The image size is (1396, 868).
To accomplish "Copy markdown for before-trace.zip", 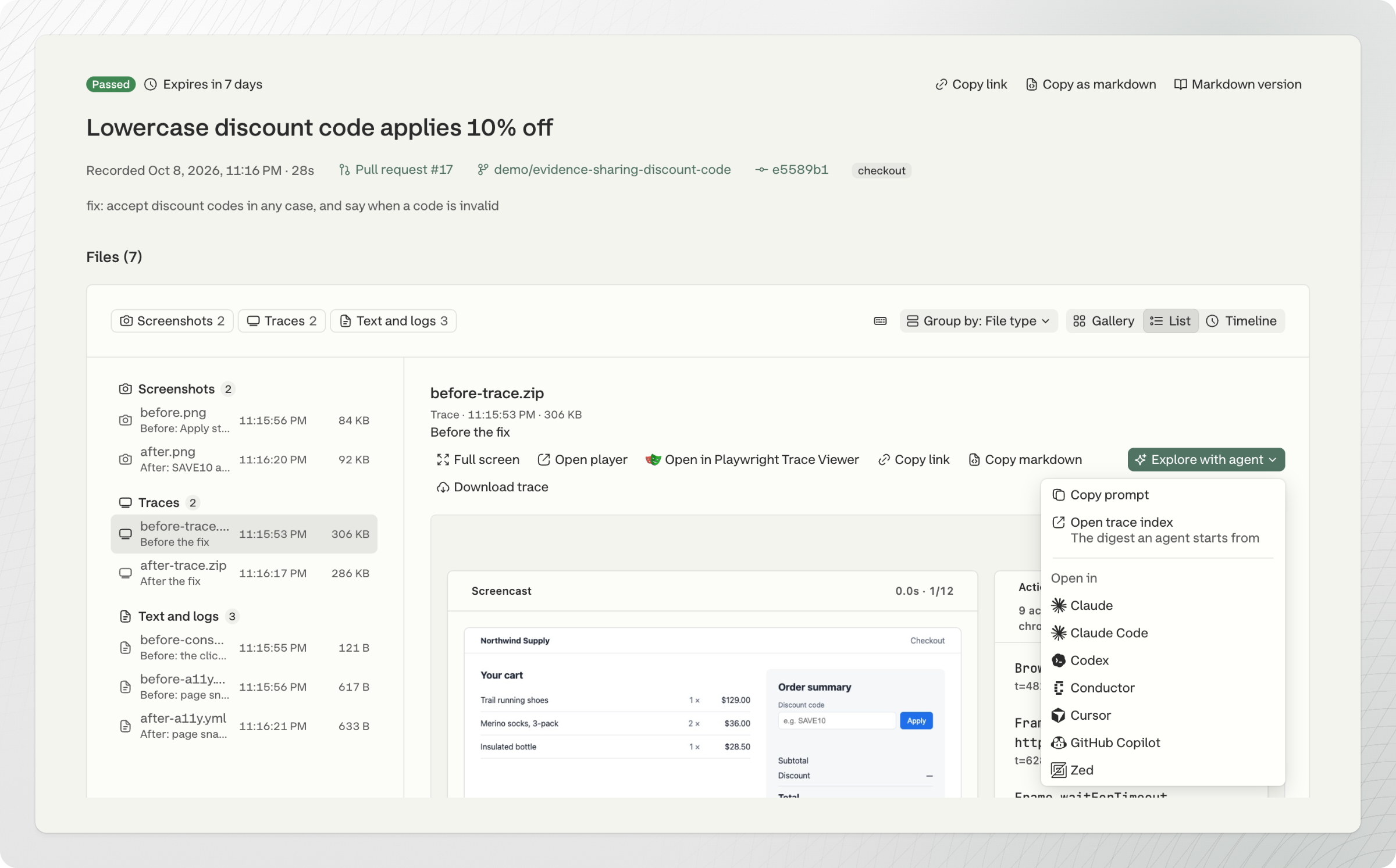I will pyautogui.click(x=1025, y=459).
